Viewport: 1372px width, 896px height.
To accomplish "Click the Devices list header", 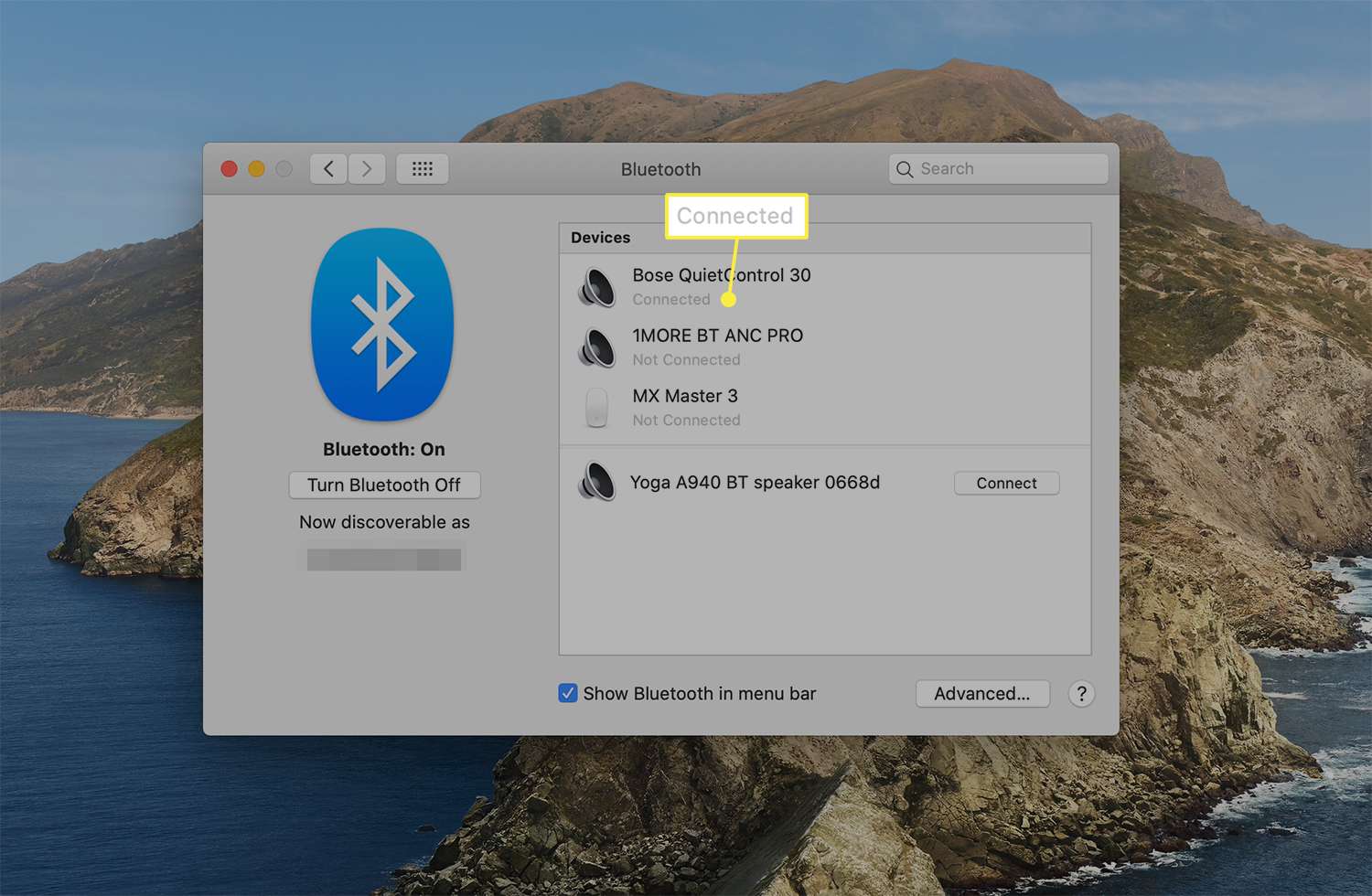I will pyautogui.click(x=825, y=238).
